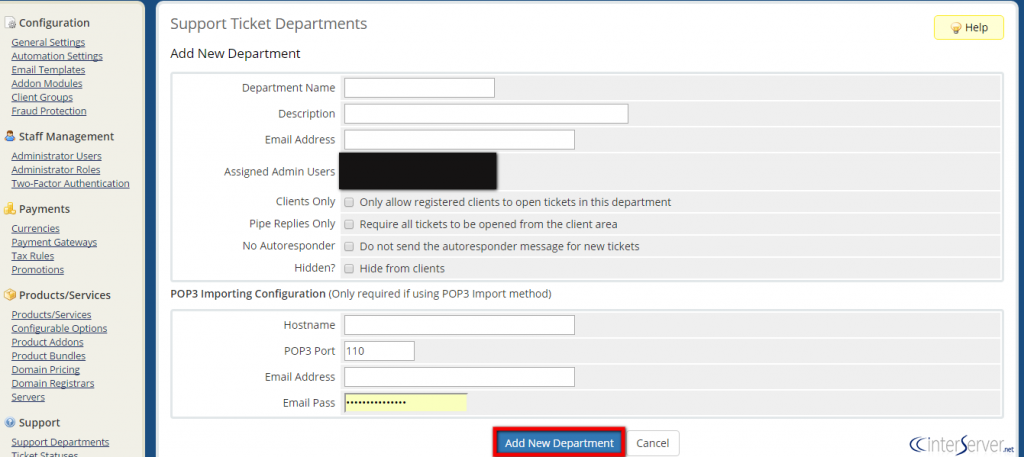
Task: Click the Staff Management heading
Action: point(67,136)
